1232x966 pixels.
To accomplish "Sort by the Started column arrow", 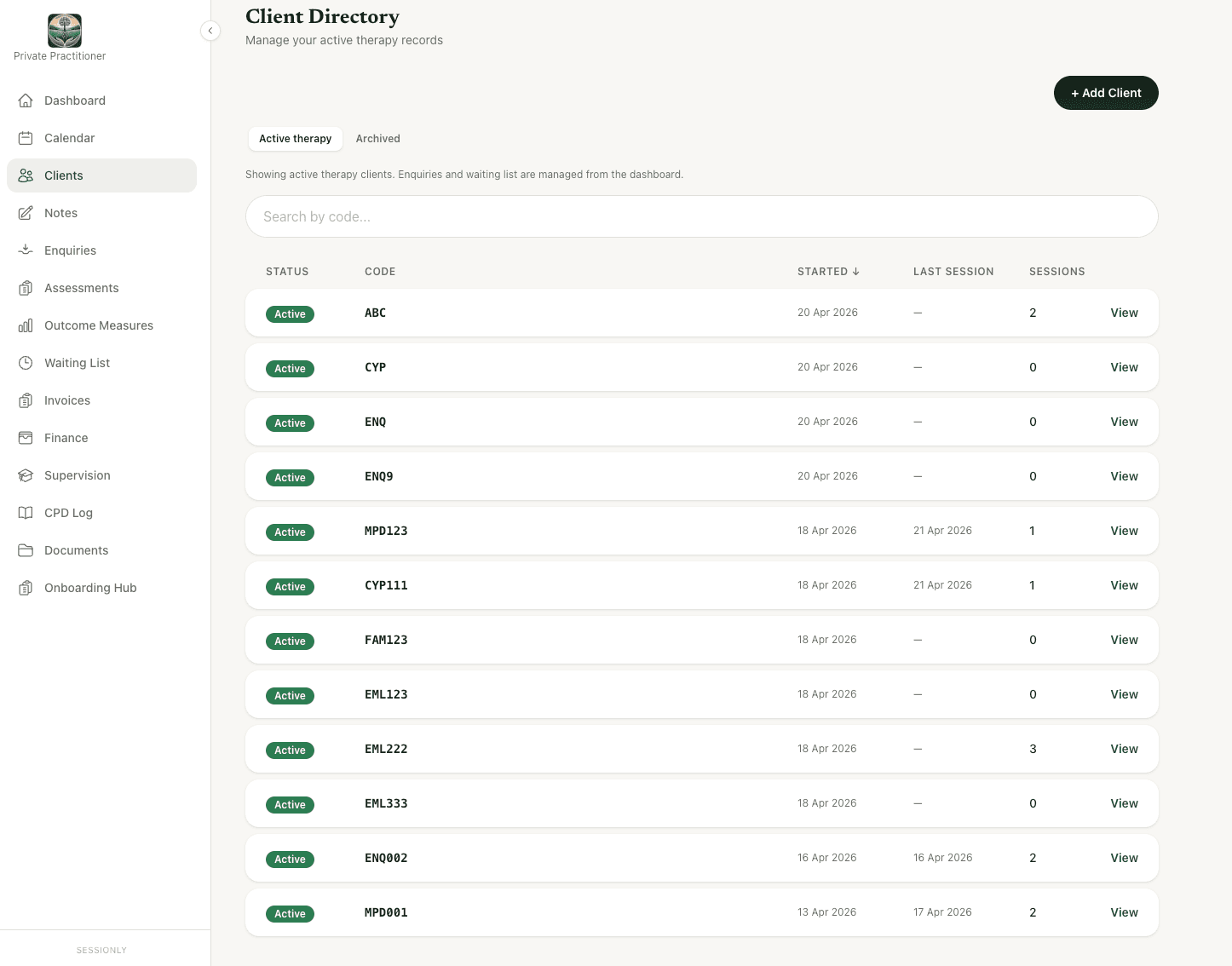I will tap(855, 272).
